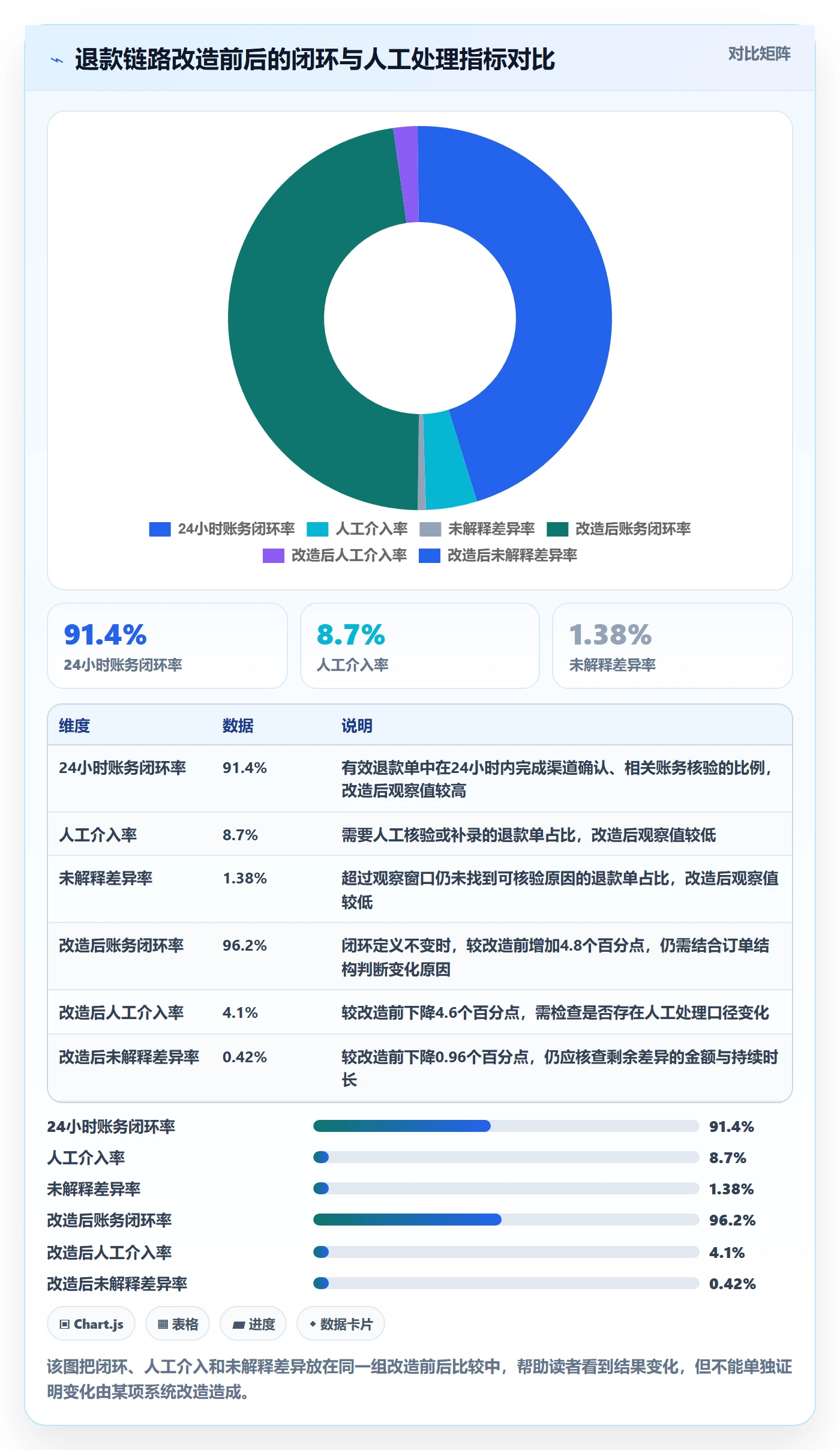
Task: Select table row cell 改造后未解释差异率
Action: 129,1057
